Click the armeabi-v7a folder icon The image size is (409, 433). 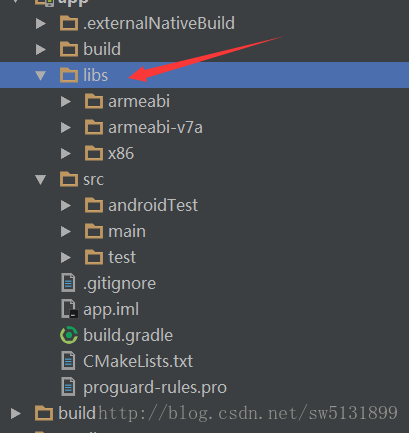(94, 127)
